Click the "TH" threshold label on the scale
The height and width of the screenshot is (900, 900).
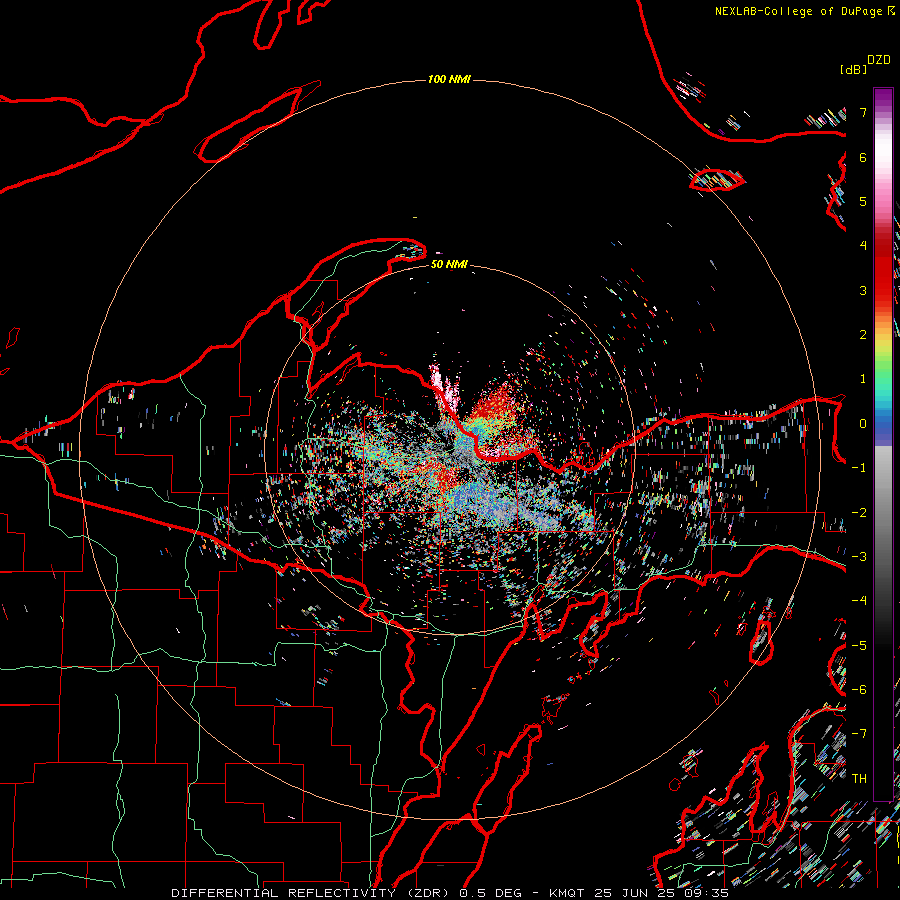[859, 779]
